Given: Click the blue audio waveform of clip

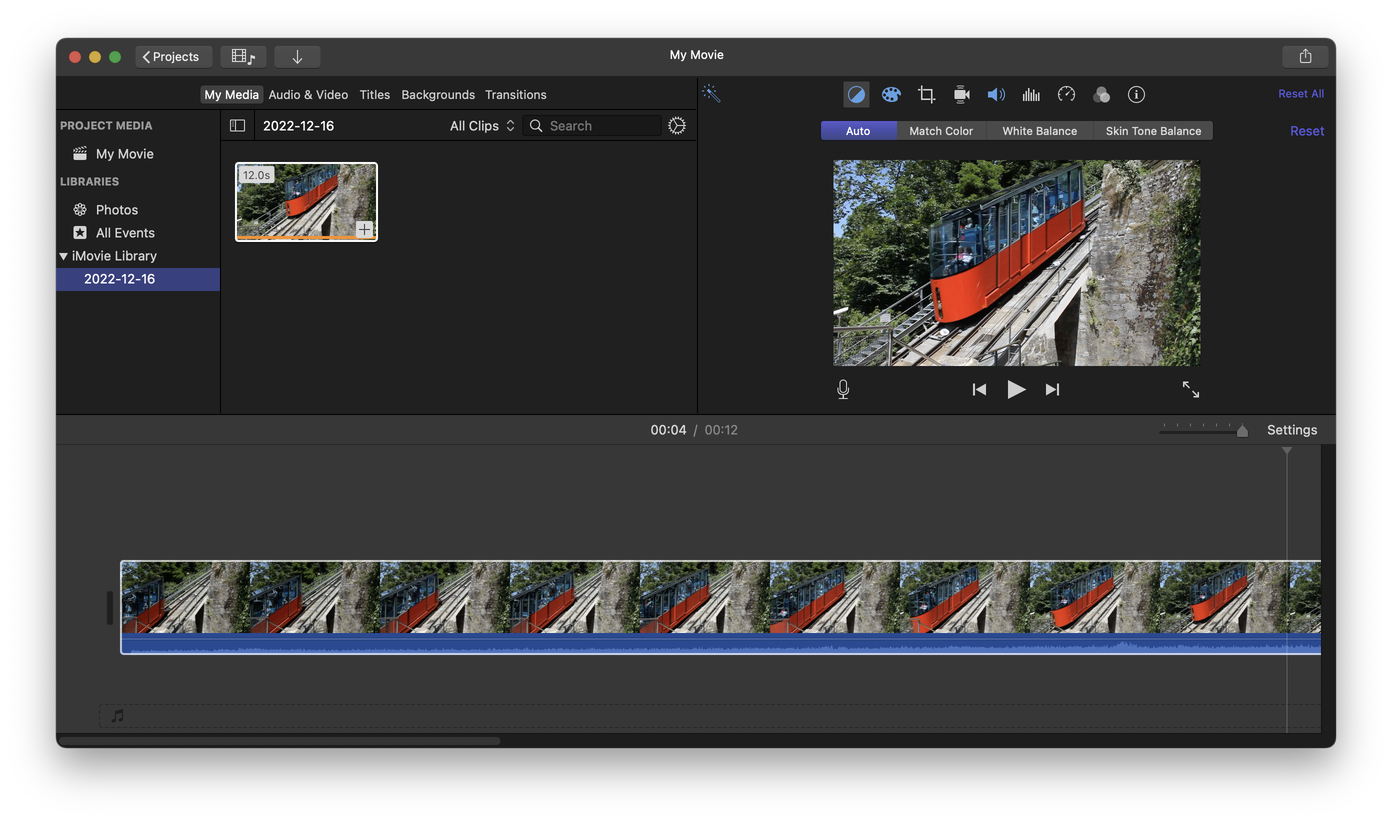Looking at the screenshot, I should (720, 644).
